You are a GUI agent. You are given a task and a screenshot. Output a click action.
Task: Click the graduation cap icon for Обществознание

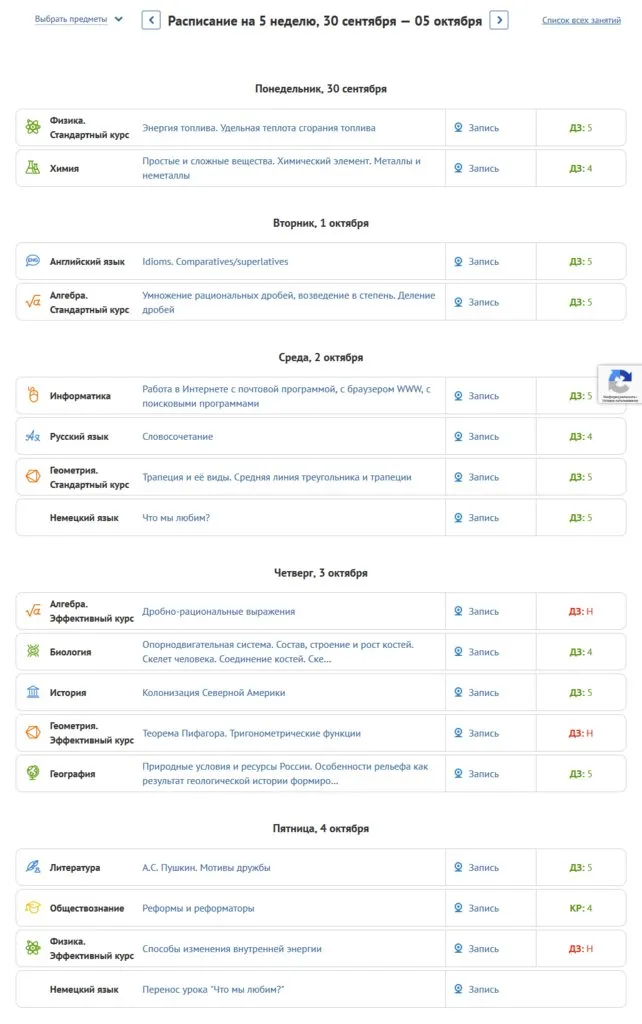[33, 908]
